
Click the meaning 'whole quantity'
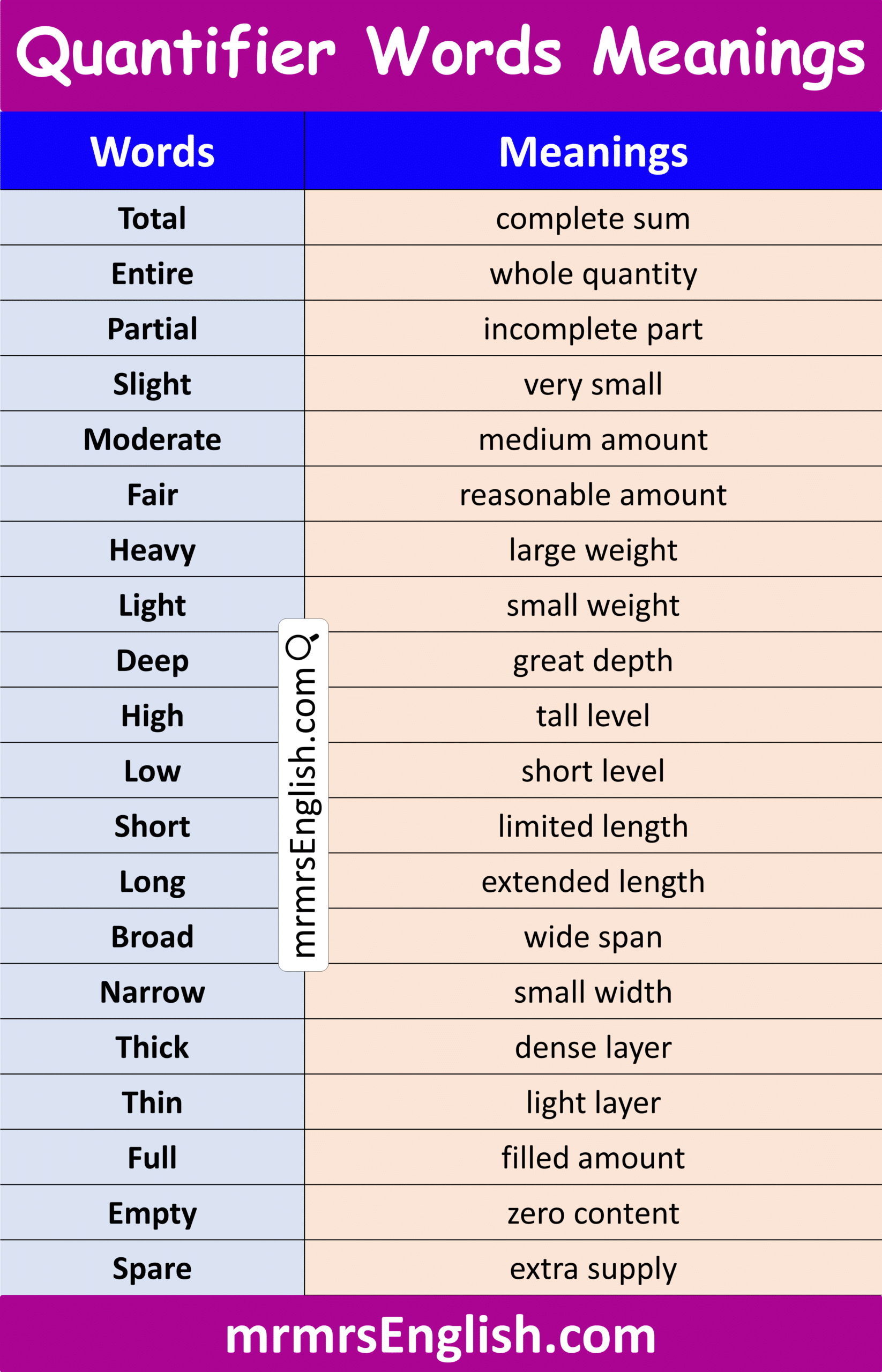tap(593, 274)
